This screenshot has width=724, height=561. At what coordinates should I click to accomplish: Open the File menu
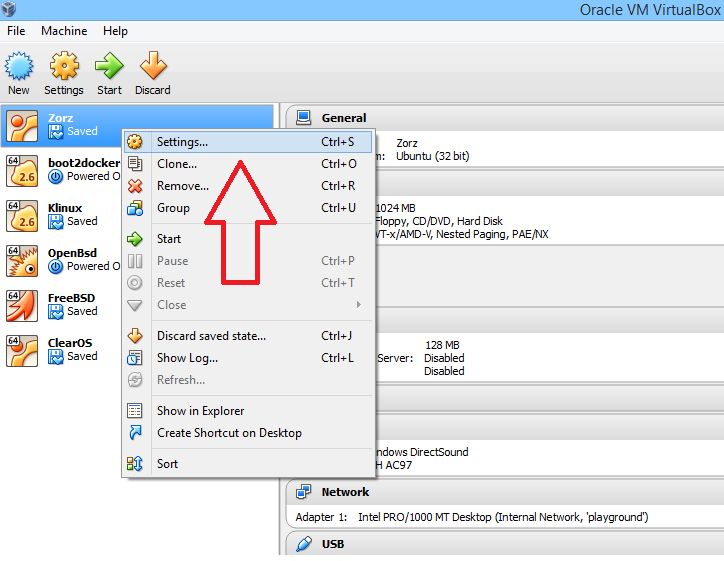click(16, 31)
